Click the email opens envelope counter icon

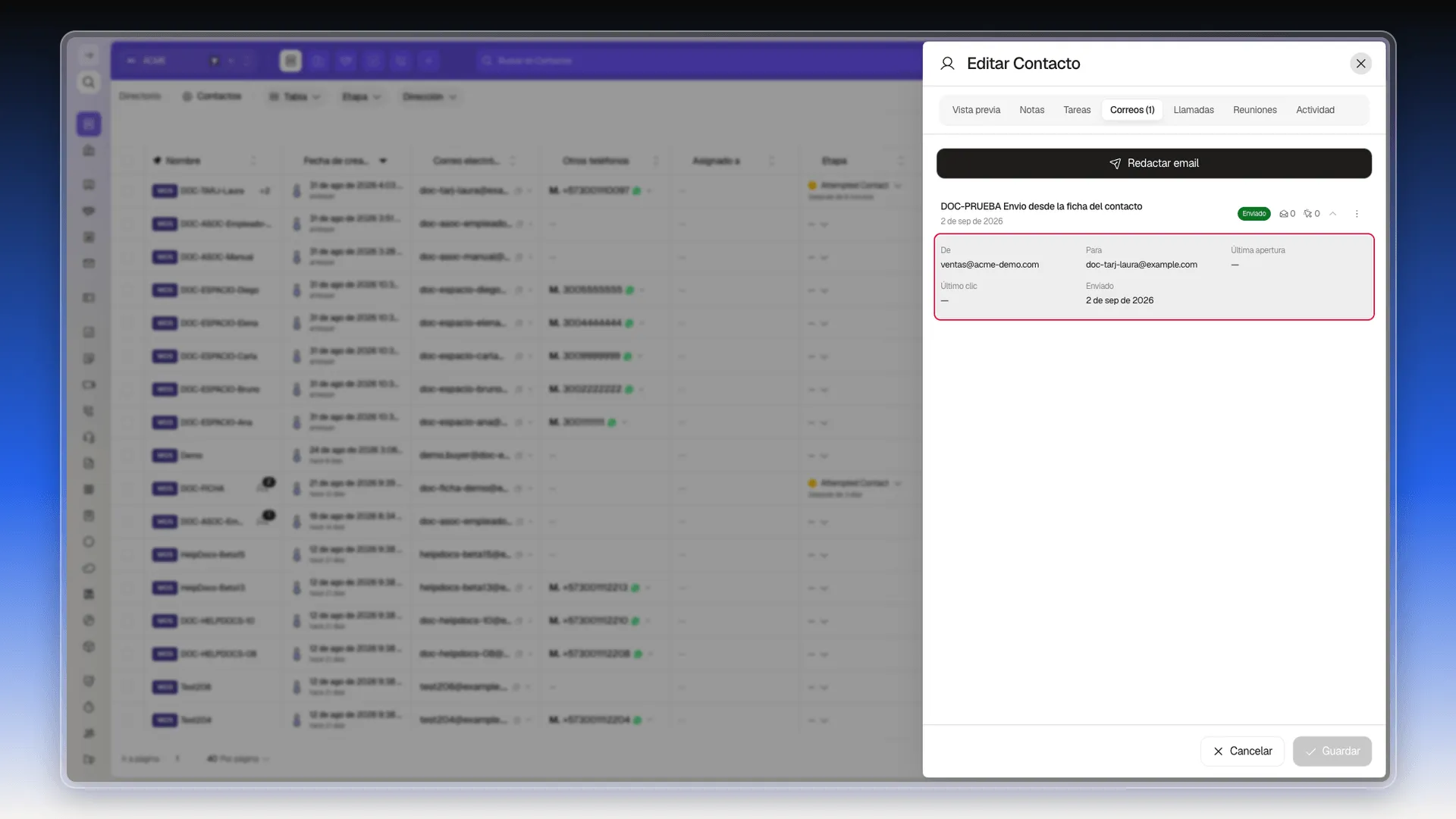click(1283, 214)
